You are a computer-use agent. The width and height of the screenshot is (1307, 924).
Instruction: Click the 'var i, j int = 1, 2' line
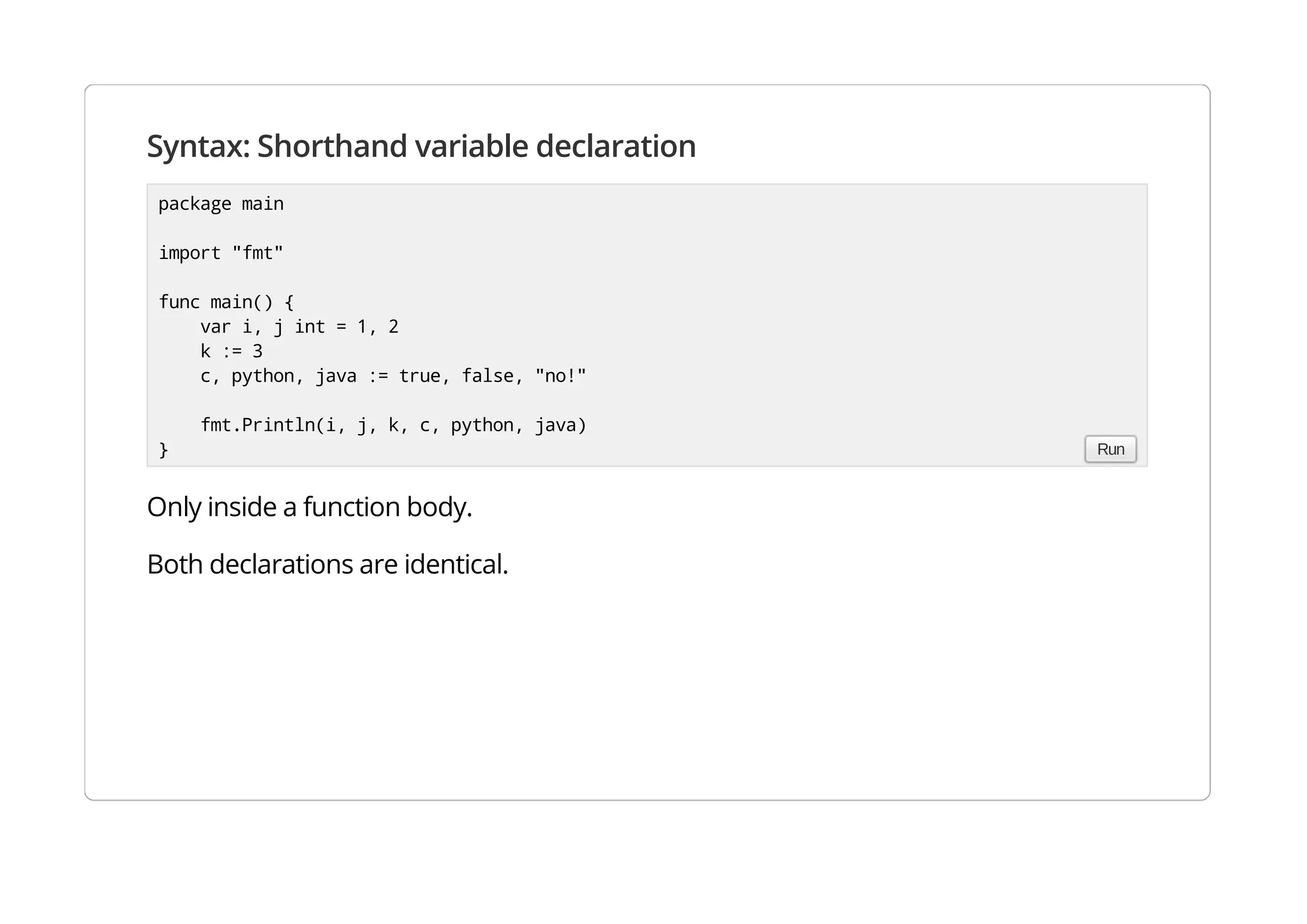[299, 327]
